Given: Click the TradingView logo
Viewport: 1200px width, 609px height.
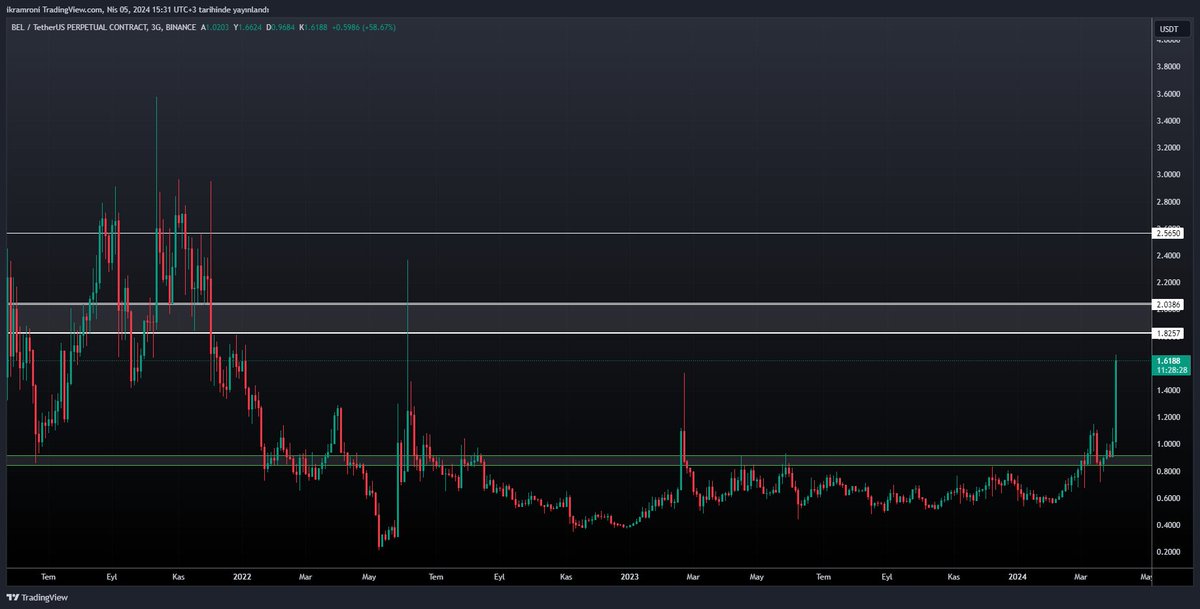Looking at the screenshot, I should [39, 597].
